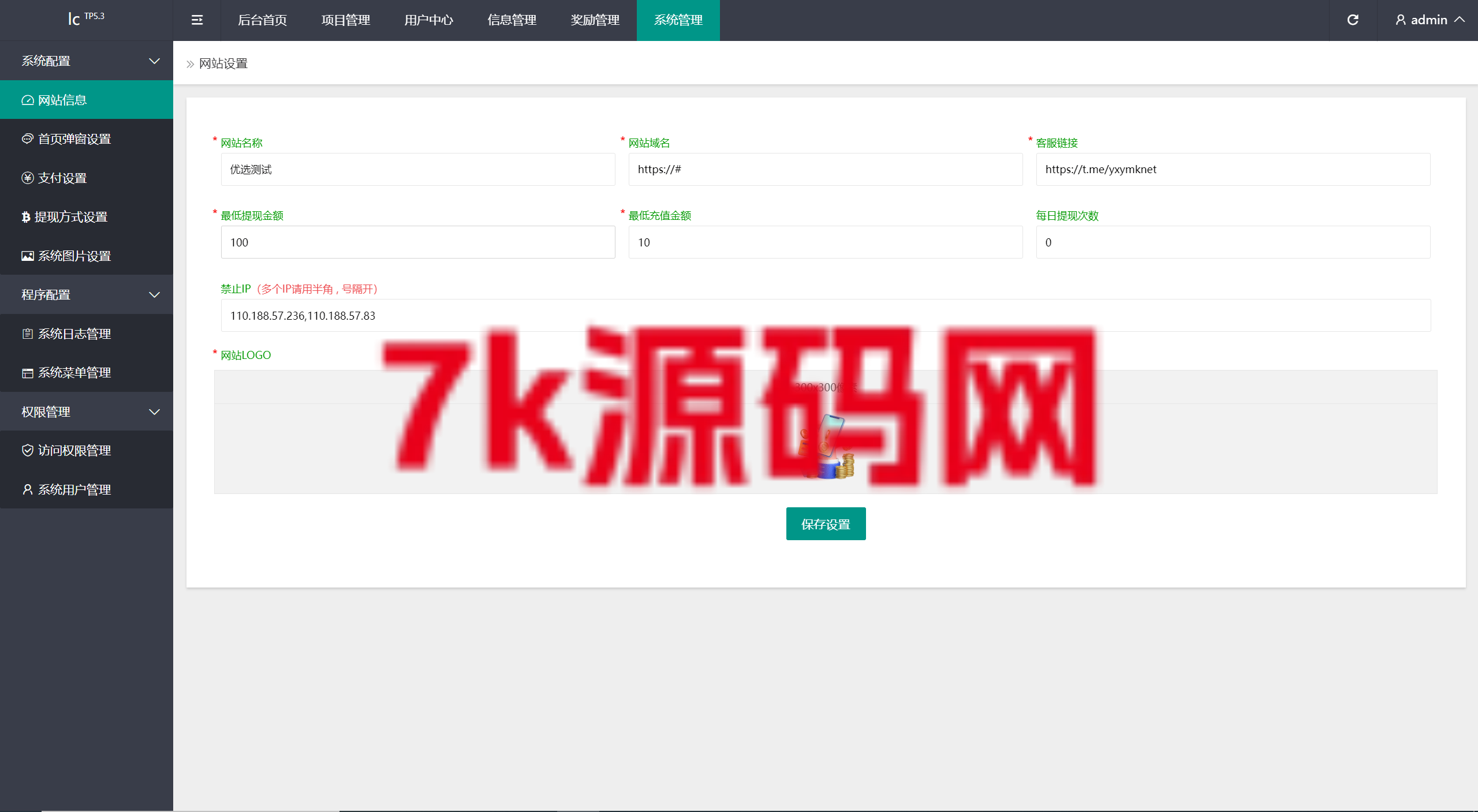Click the 网站LOGO field label
The height and width of the screenshot is (812, 1478).
(x=246, y=356)
